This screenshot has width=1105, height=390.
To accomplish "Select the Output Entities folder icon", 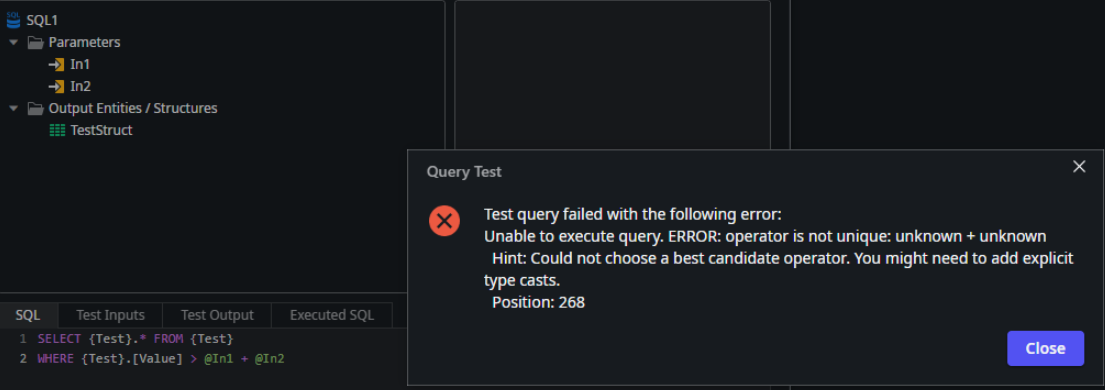I will pos(35,109).
